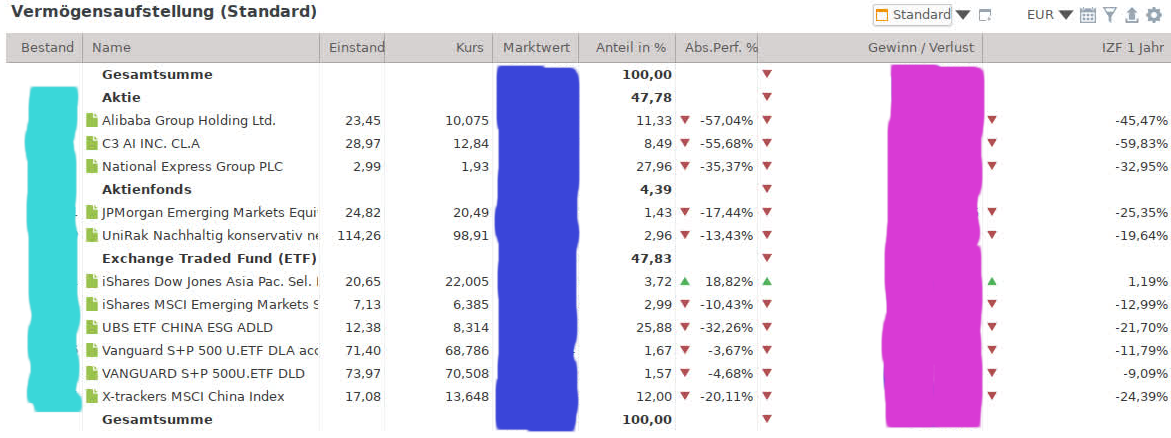The image size is (1171, 438).
Task: Click the Anteil in % column header
Action: point(630,47)
